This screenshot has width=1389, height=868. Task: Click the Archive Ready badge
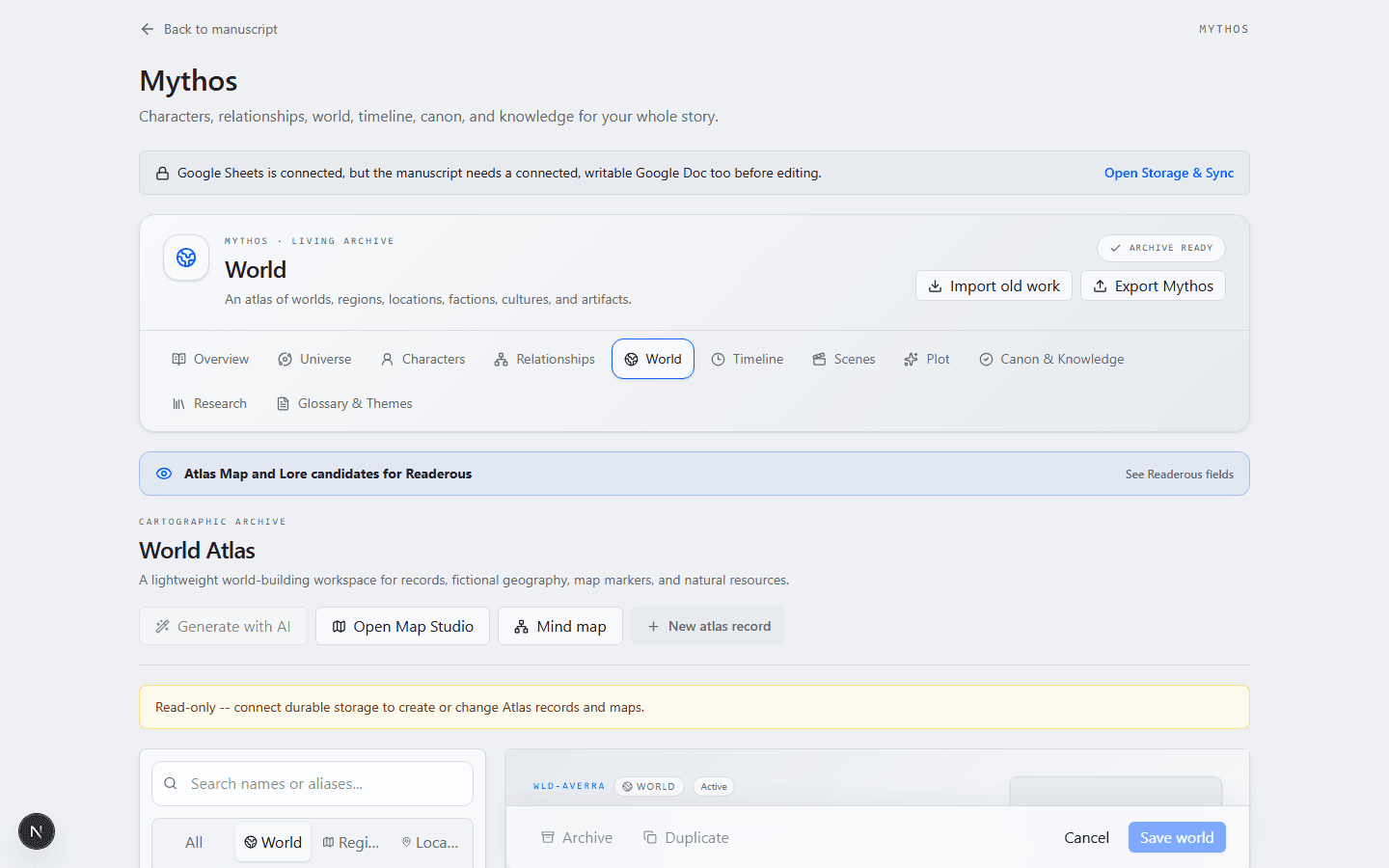[x=1161, y=248]
